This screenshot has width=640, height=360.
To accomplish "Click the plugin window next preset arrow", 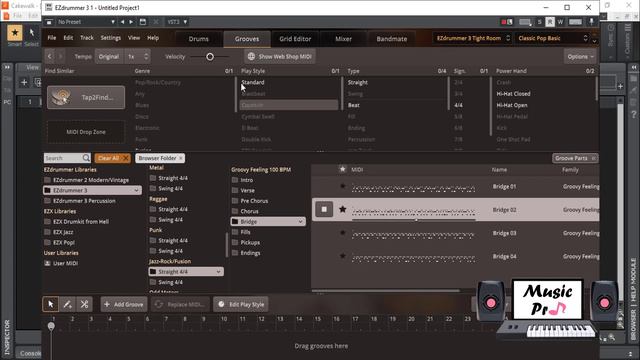I will pos(131,22).
